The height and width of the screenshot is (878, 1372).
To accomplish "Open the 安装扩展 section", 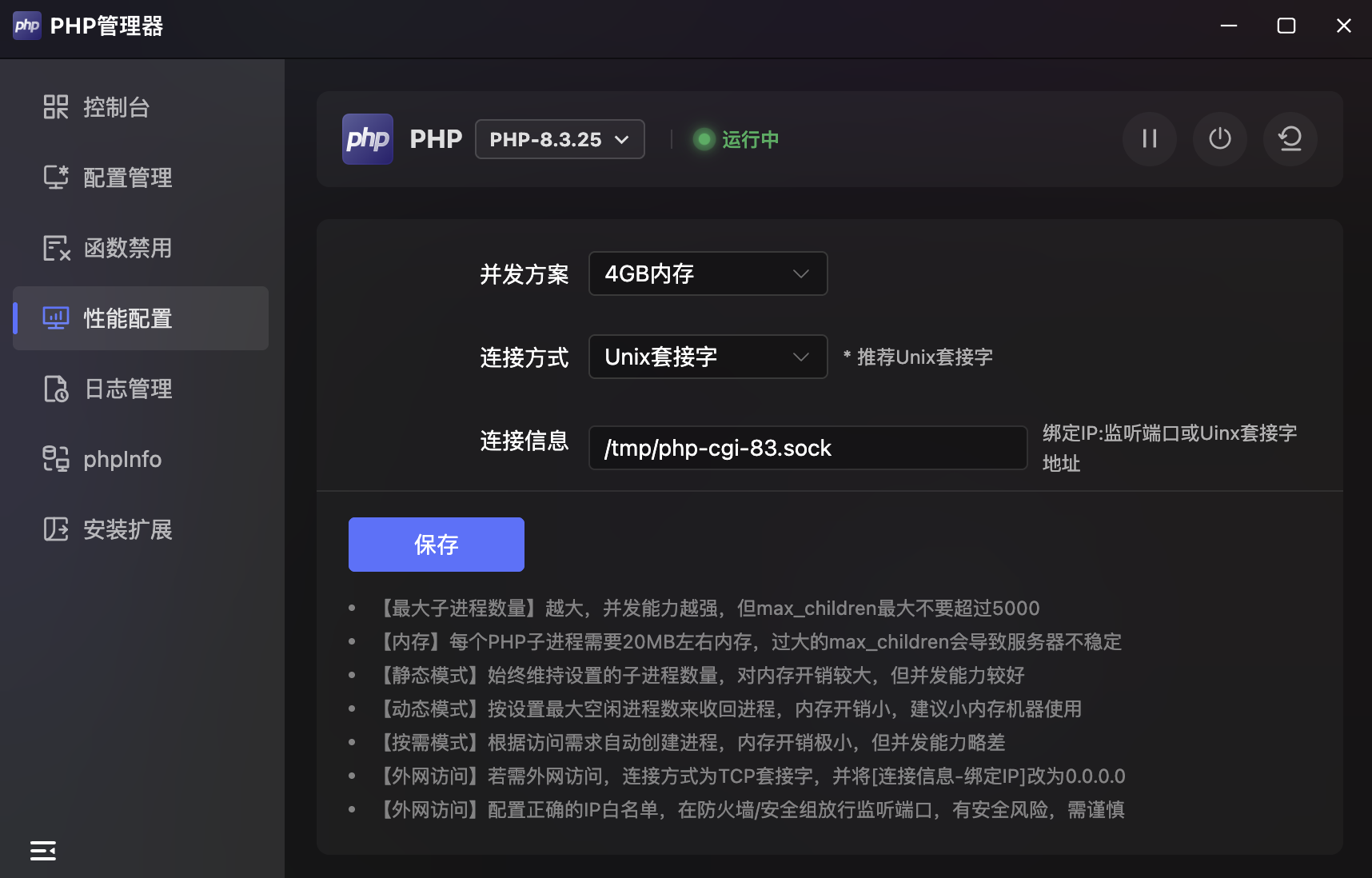I will tap(141, 529).
